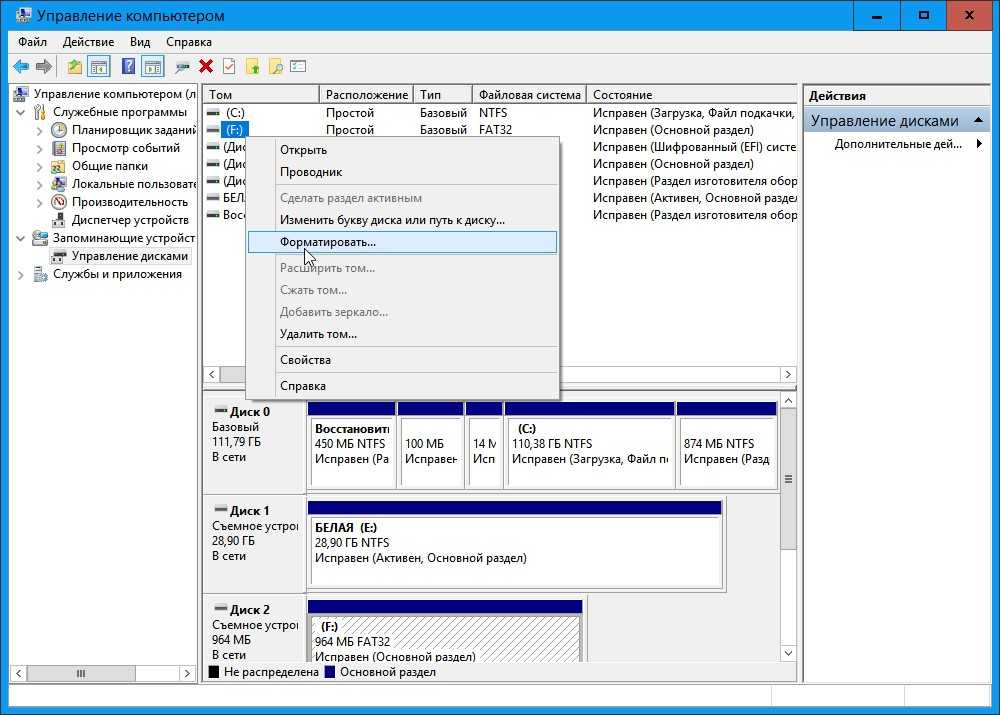Expand the Просмотр событий node
Image resolution: width=1000 pixels, height=715 pixels.
coord(40,148)
